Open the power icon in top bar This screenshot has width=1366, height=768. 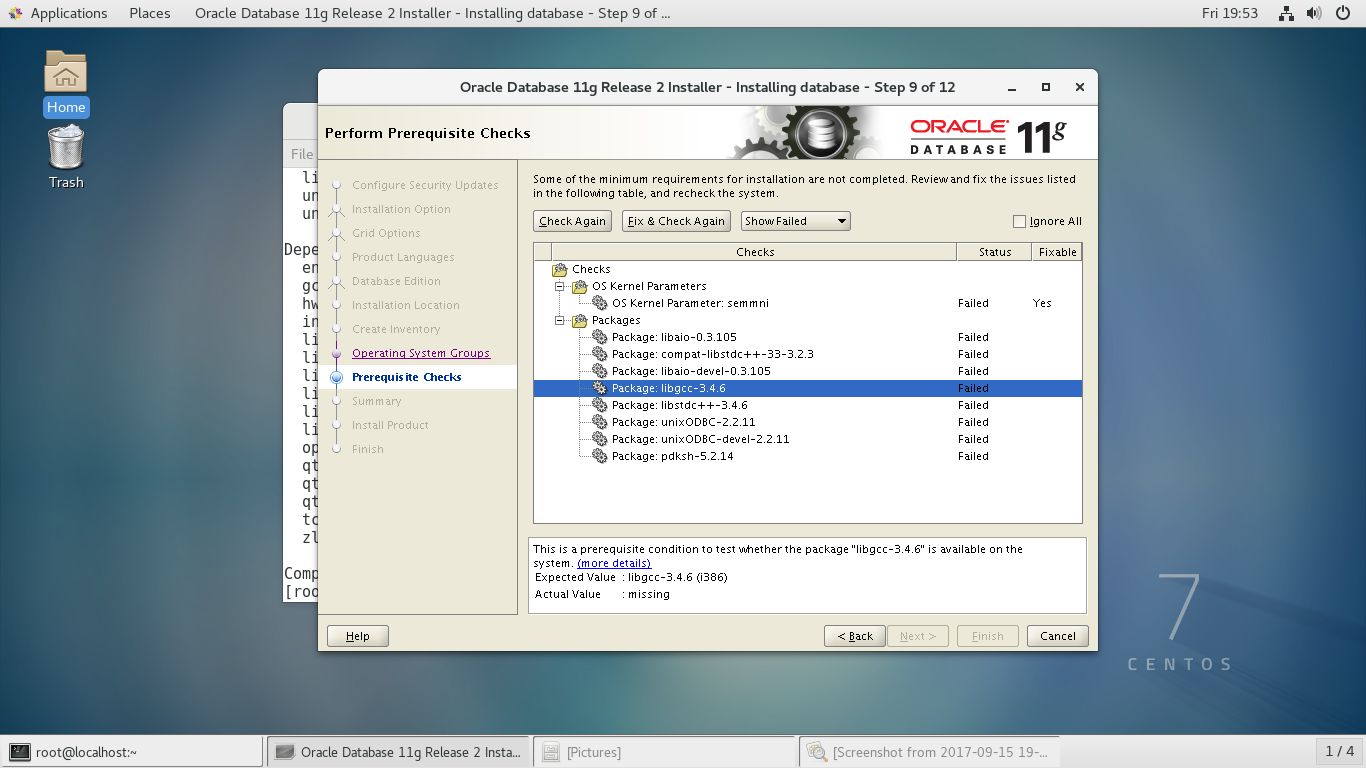tap(1342, 13)
